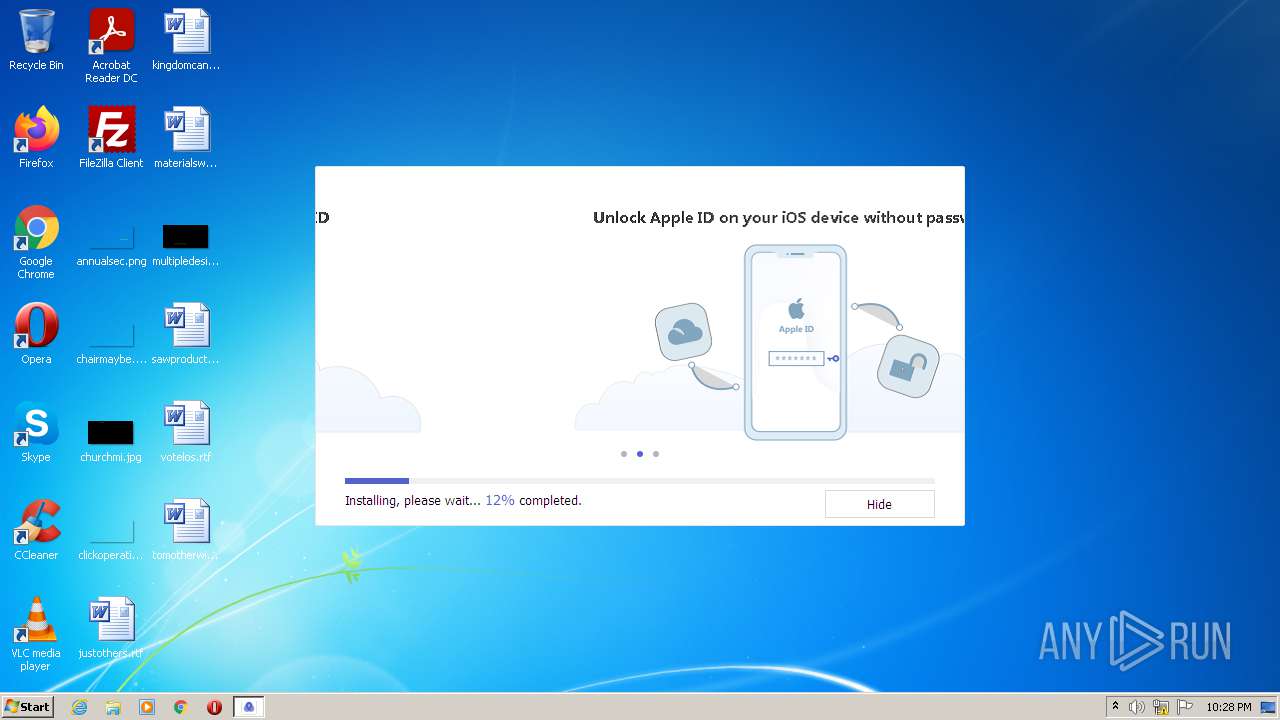Open the kingdomcan Word document

[186, 40]
